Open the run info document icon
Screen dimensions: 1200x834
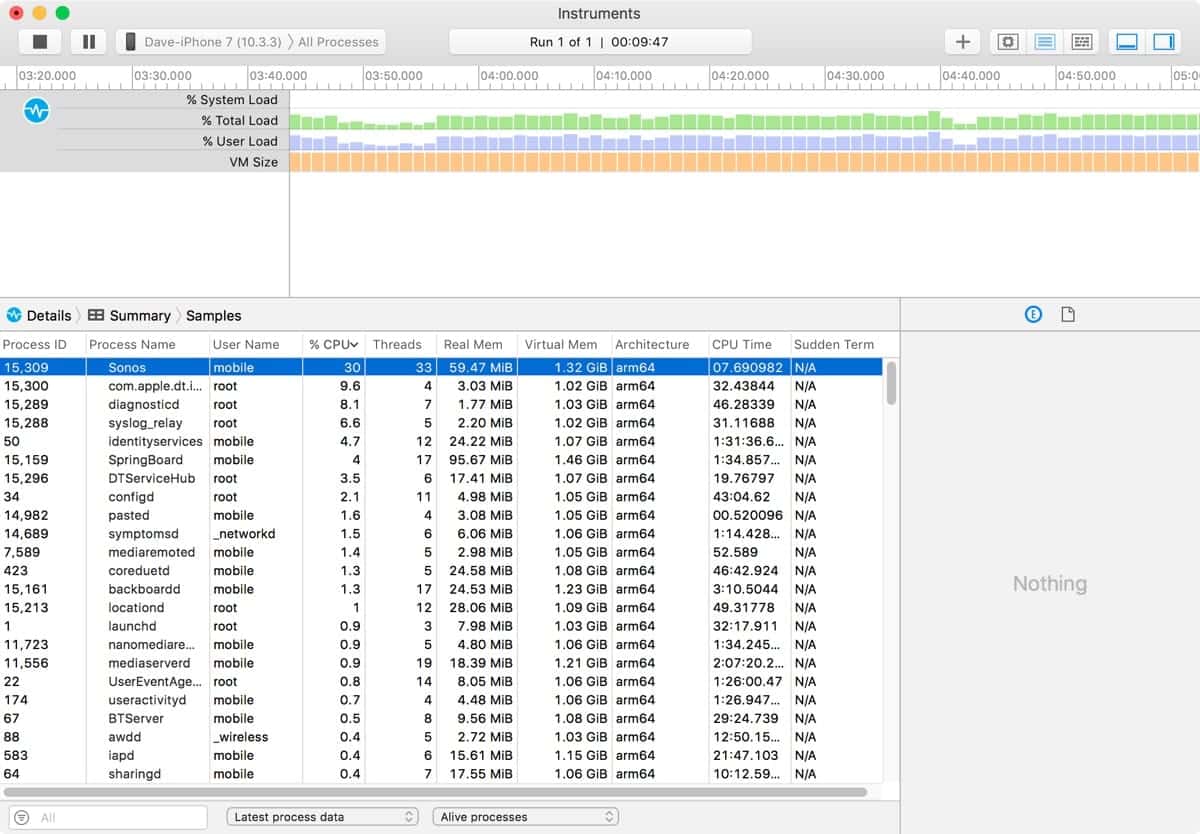[1068, 315]
